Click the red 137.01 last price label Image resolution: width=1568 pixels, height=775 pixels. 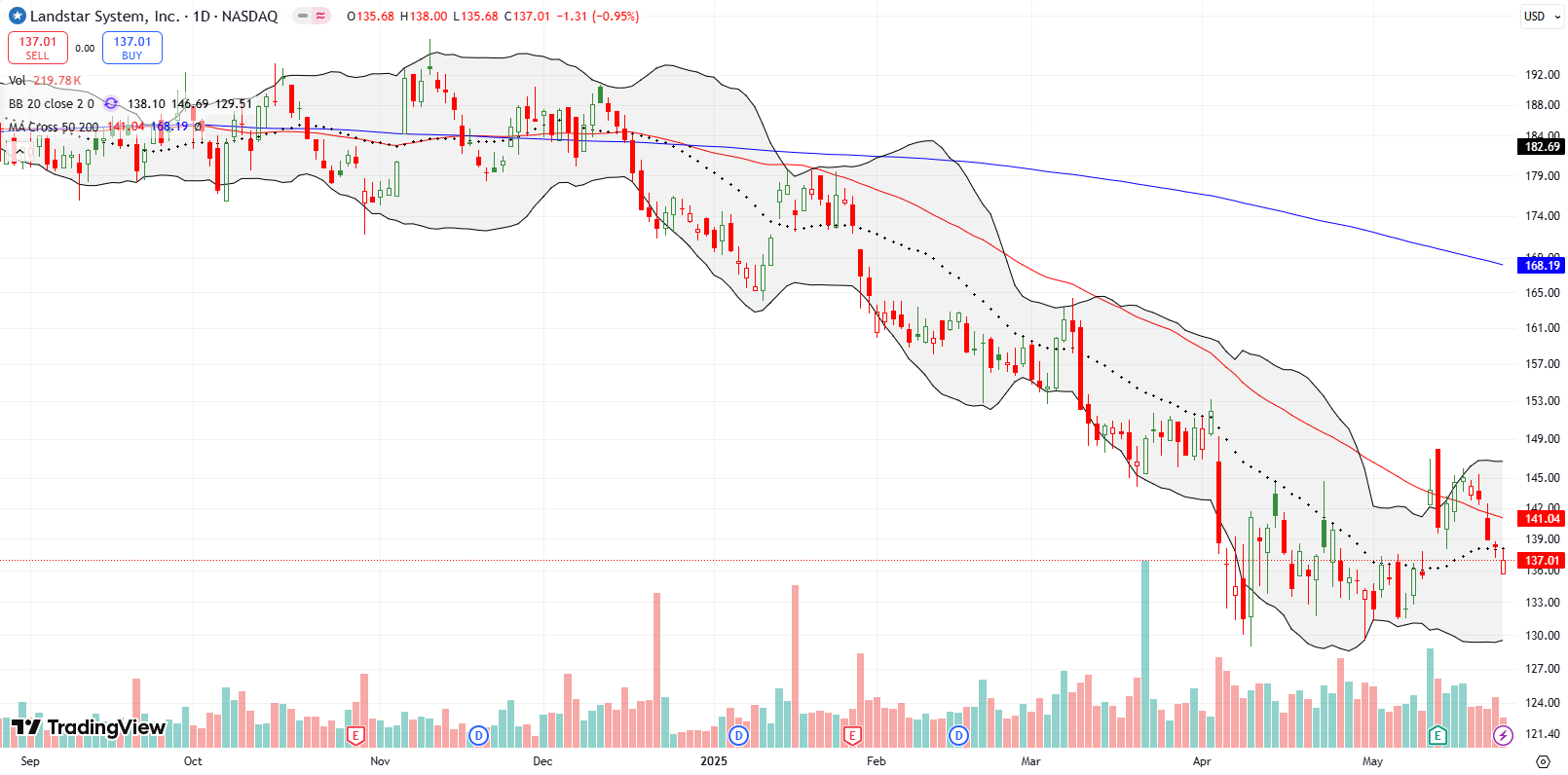point(1542,561)
